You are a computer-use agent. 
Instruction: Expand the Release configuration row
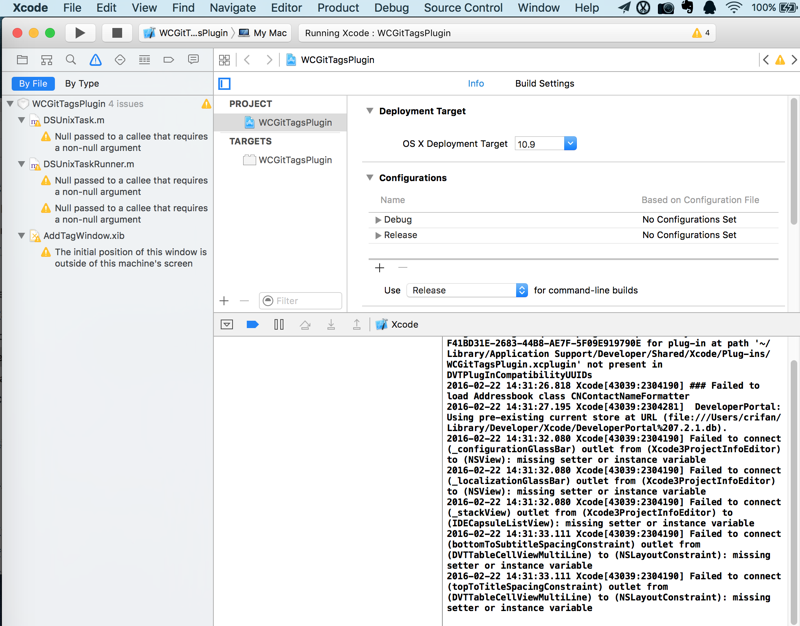pyautogui.click(x=378, y=235)
